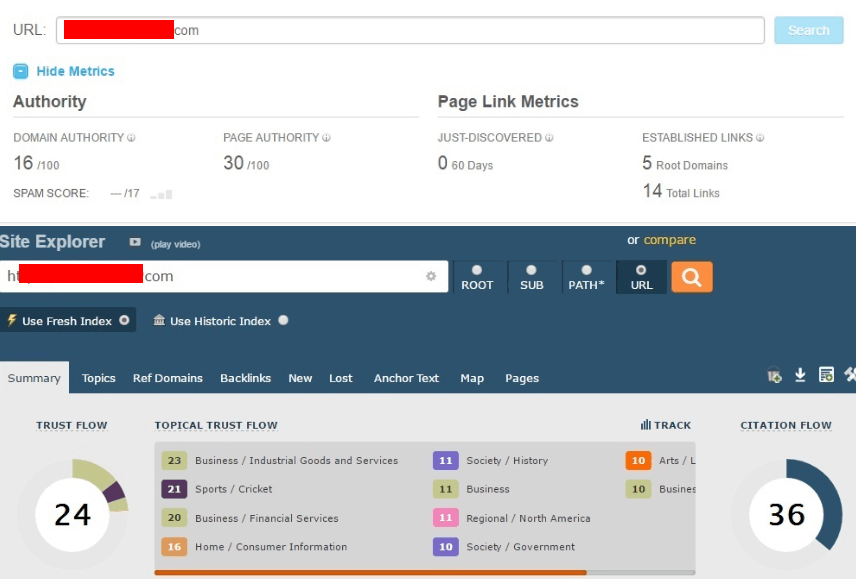Open the Anchor Text tab
The height and width of the screenshot is (579, 856).
pos(406,378)
